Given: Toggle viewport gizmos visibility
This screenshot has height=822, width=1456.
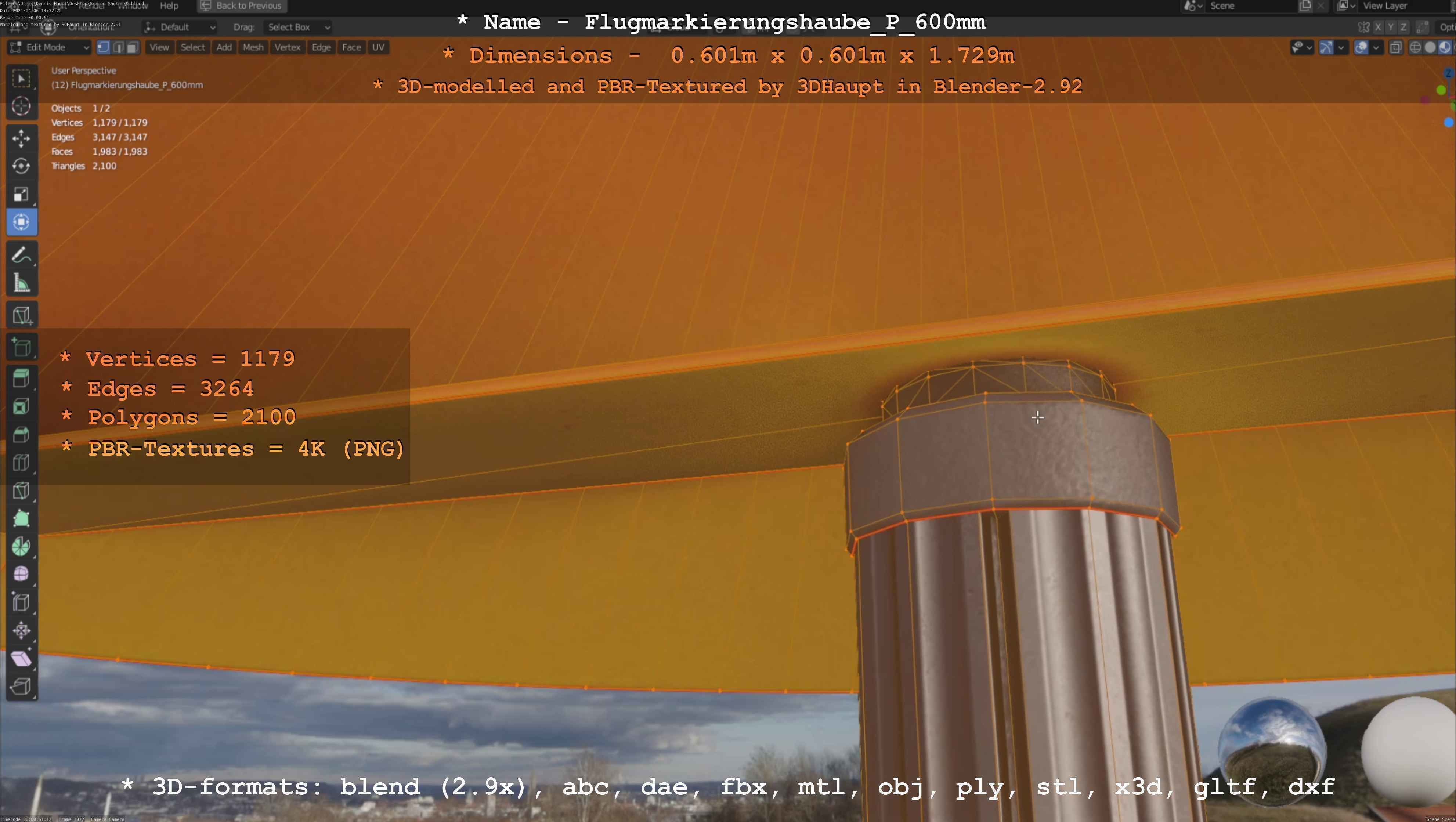Looking at the screenshot, I should pos(1326,47).
